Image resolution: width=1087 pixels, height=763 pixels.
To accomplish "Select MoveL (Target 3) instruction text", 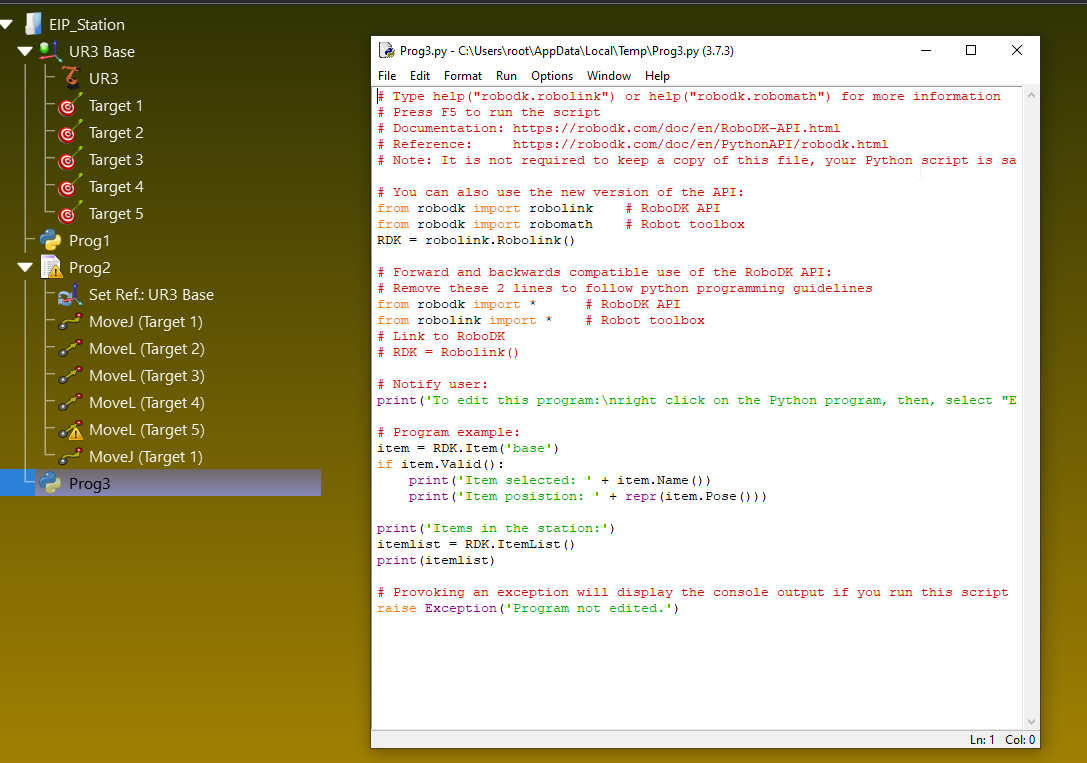I will [x=146, y=376].
